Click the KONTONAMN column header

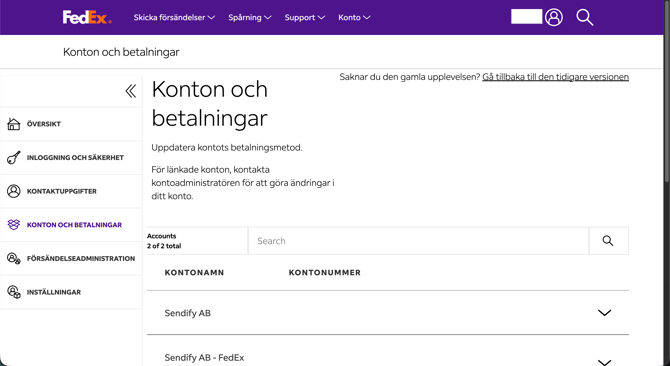point(194,272)
